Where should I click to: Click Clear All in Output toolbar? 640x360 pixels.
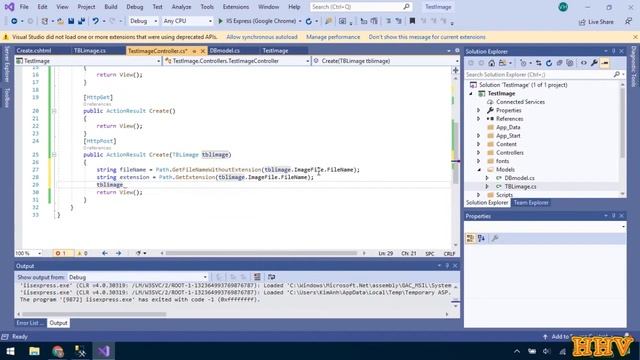(257, 277)
